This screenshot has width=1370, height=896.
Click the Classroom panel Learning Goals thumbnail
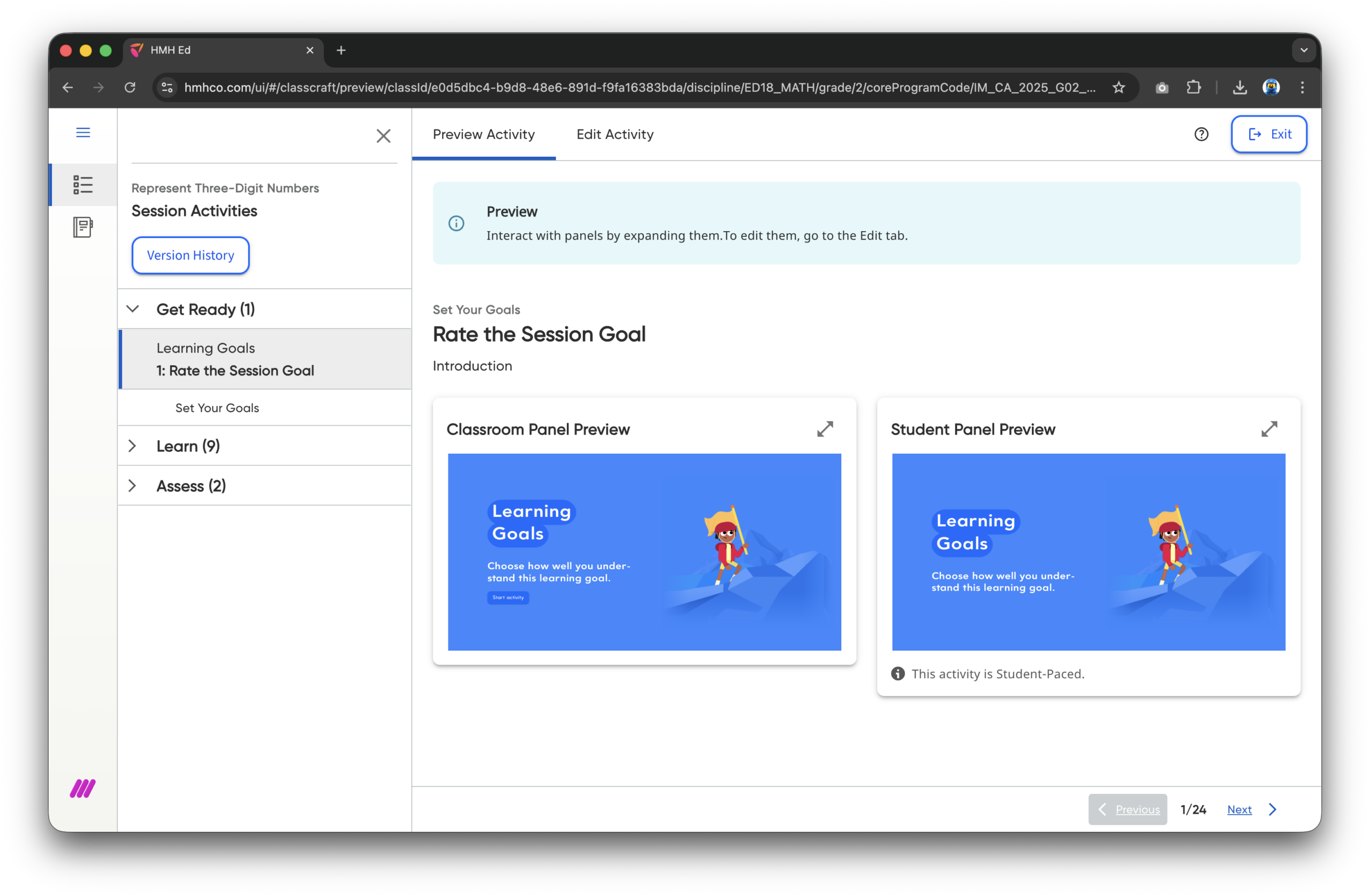(644, 552)
